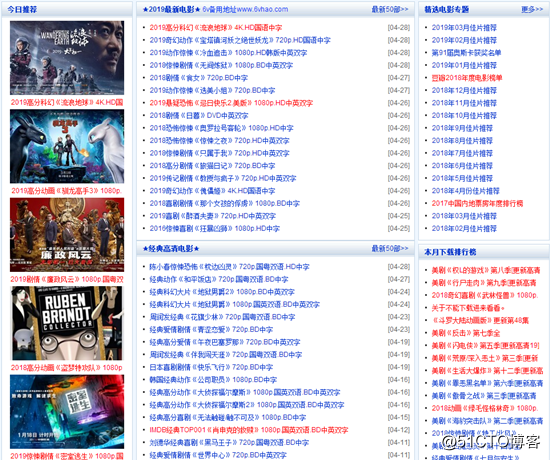Open the 流浪地球 movie poster thumbnail

(x=67, y=58)
